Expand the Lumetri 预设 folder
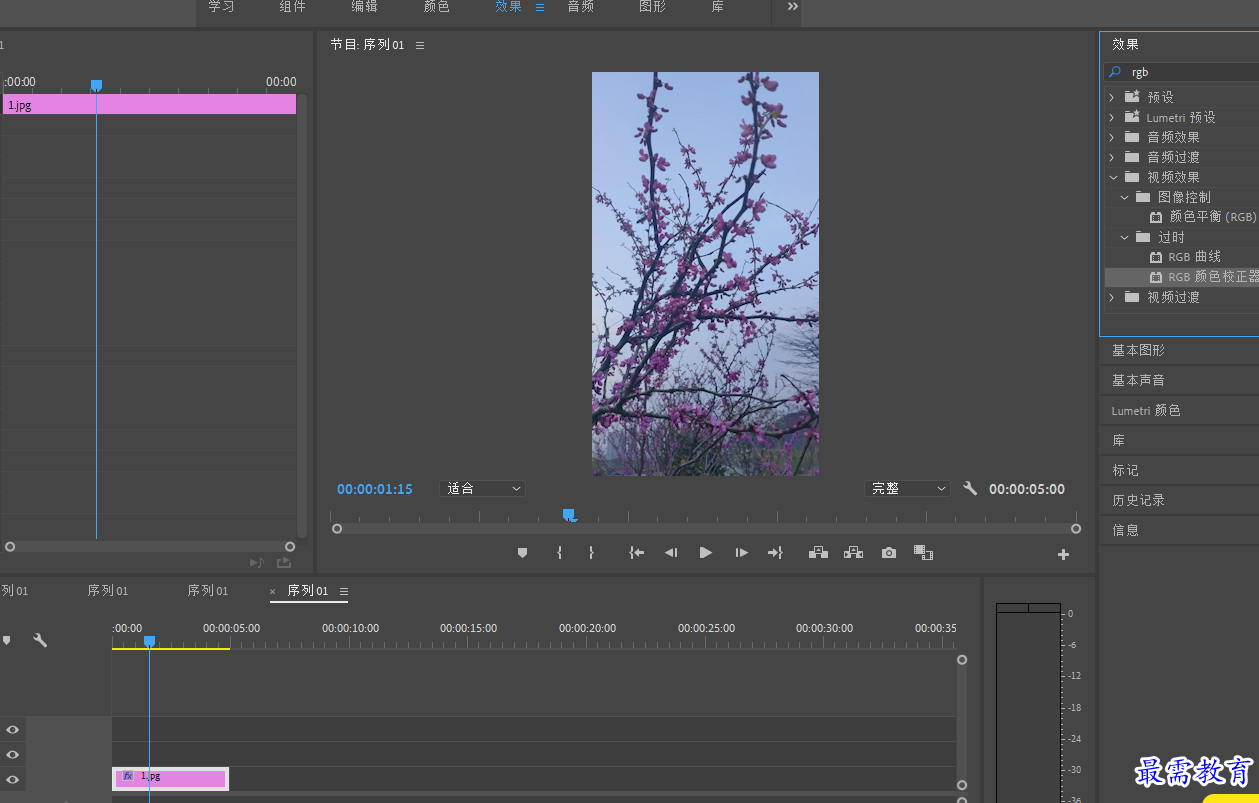Viewport: 1259px width, 803px height. tap(1112, 117)
